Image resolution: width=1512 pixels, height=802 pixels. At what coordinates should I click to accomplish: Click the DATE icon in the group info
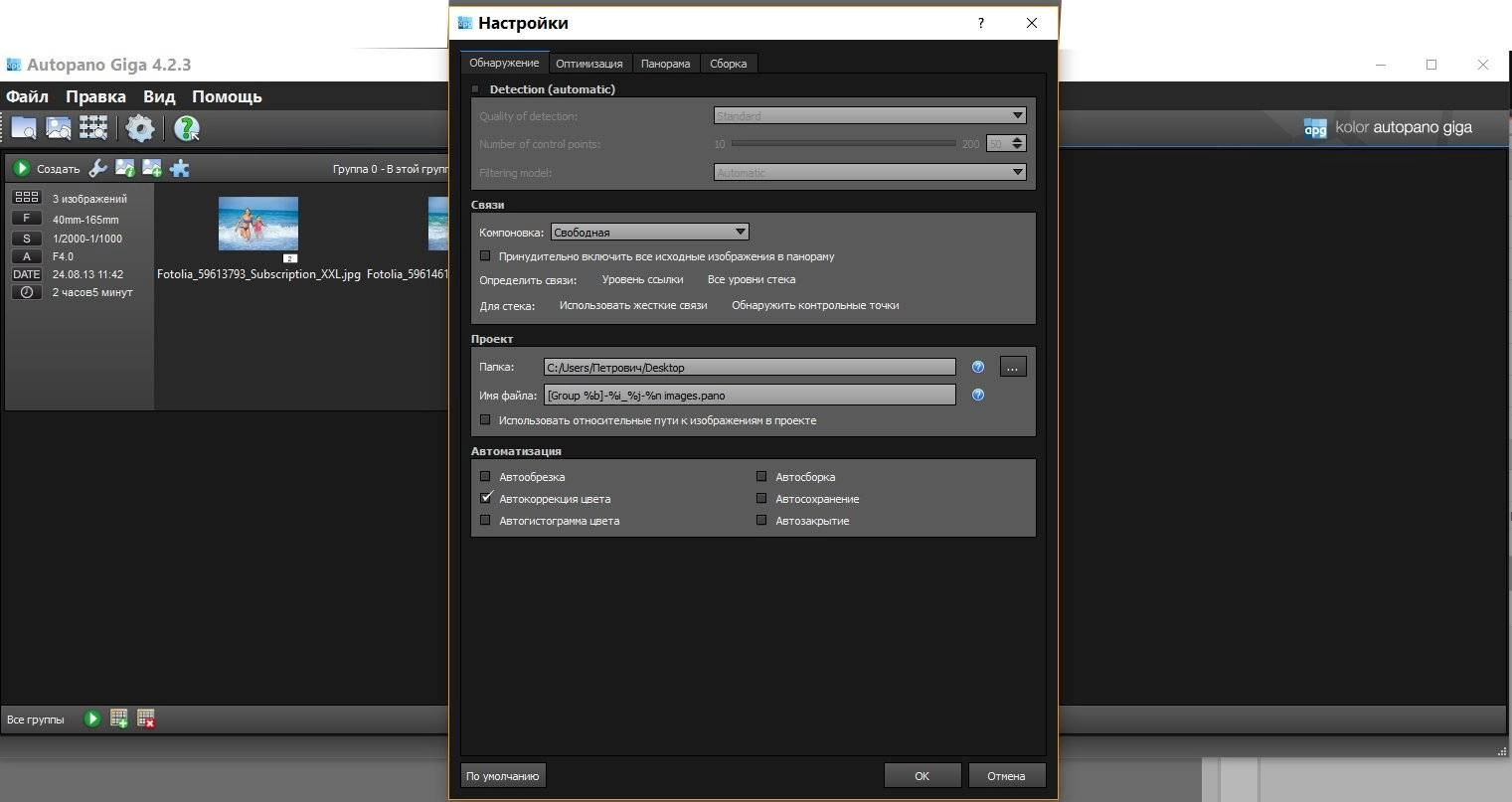coord(27,274)
